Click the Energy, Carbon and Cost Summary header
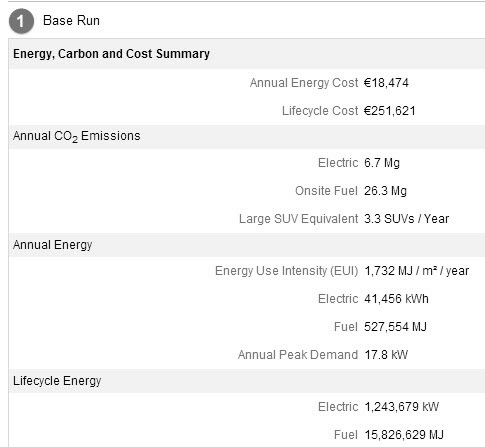 [x=111, y=54]
